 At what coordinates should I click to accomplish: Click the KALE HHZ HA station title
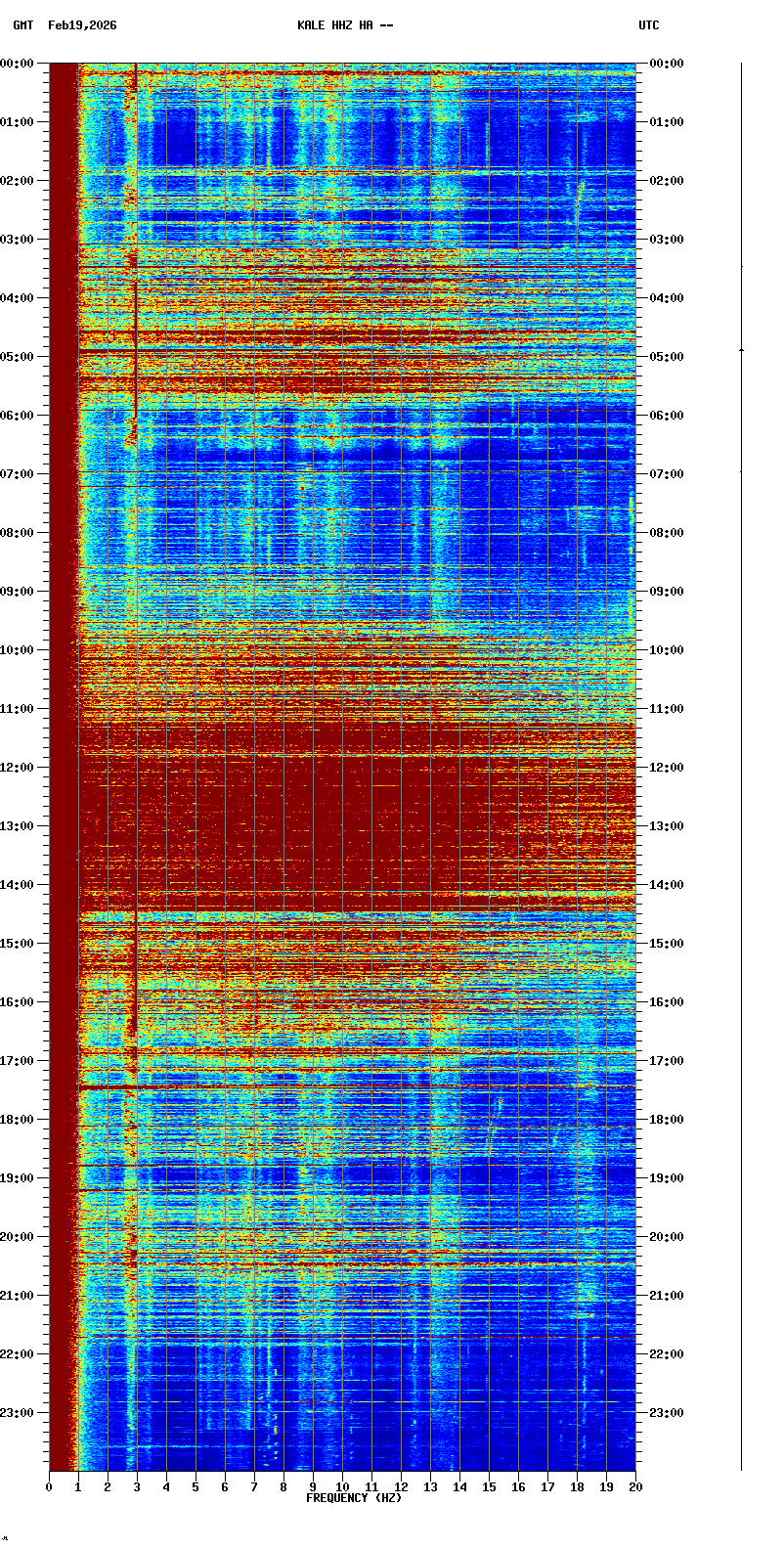coord(345,25)
